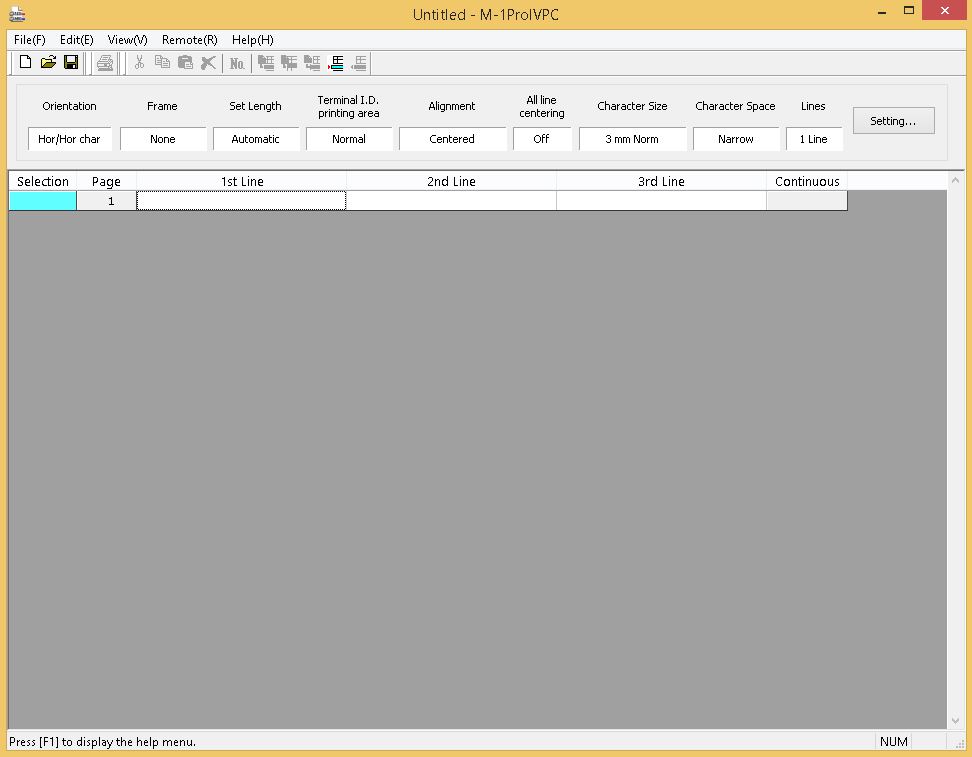Click the Cut scissors icon
The image size is (972, 757).
[139, 63]
